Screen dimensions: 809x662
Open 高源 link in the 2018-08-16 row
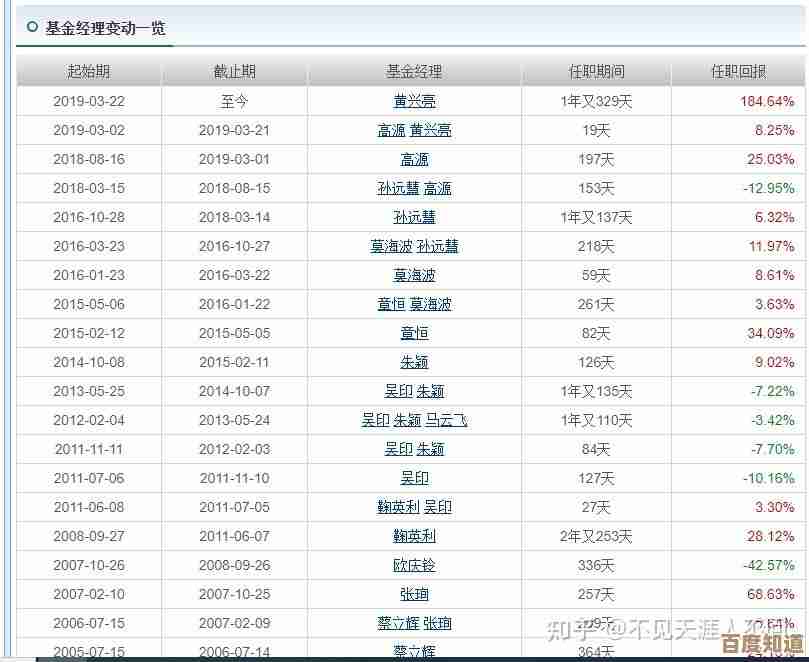coord(414,159)
